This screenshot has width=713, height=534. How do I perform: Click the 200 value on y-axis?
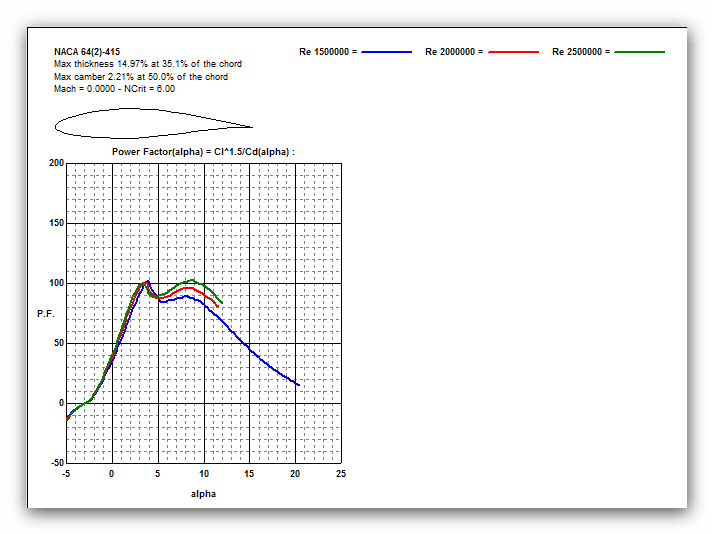[x=56, y=163]
